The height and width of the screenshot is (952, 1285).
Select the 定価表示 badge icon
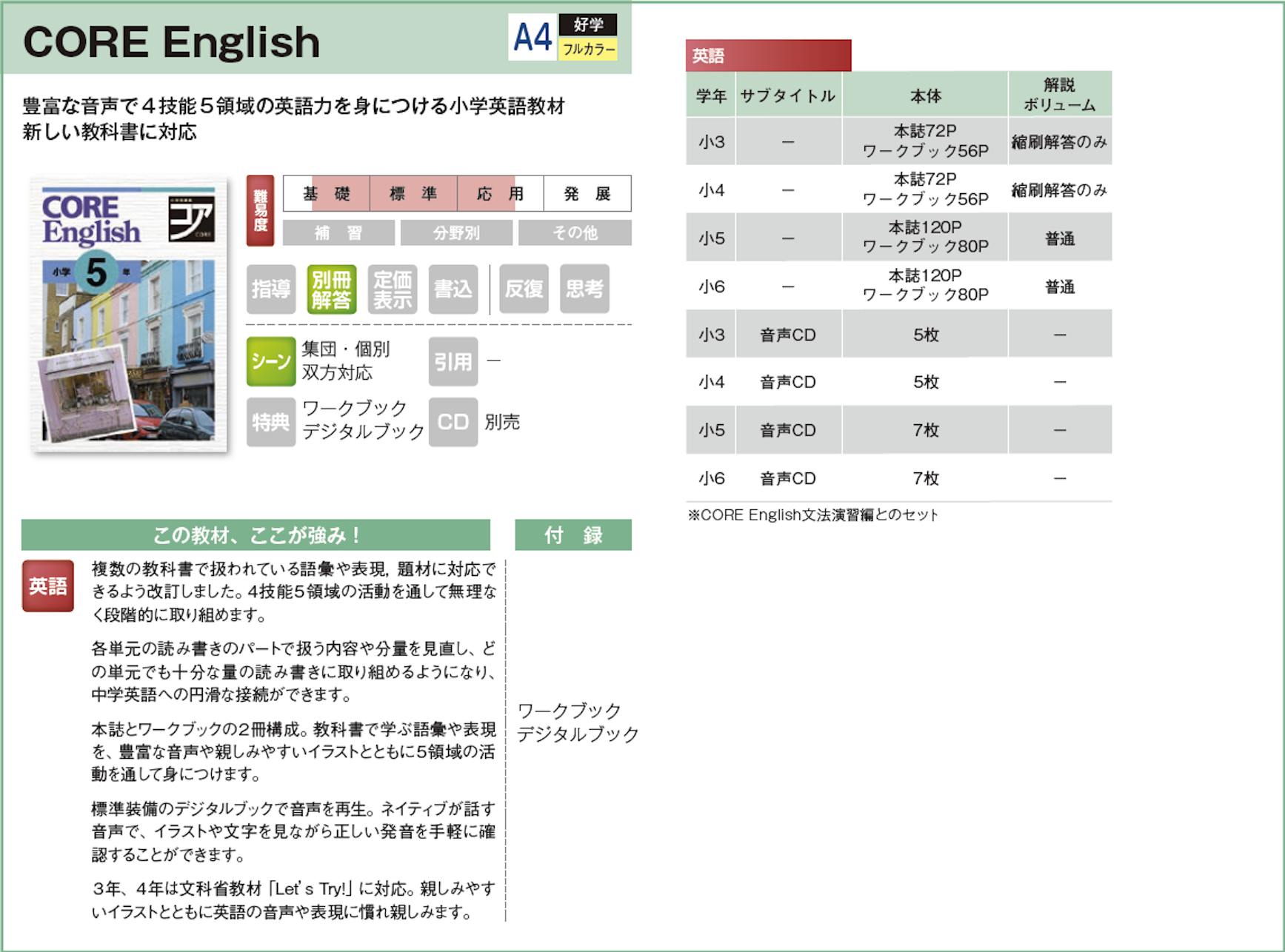click(x=393, y=289)
